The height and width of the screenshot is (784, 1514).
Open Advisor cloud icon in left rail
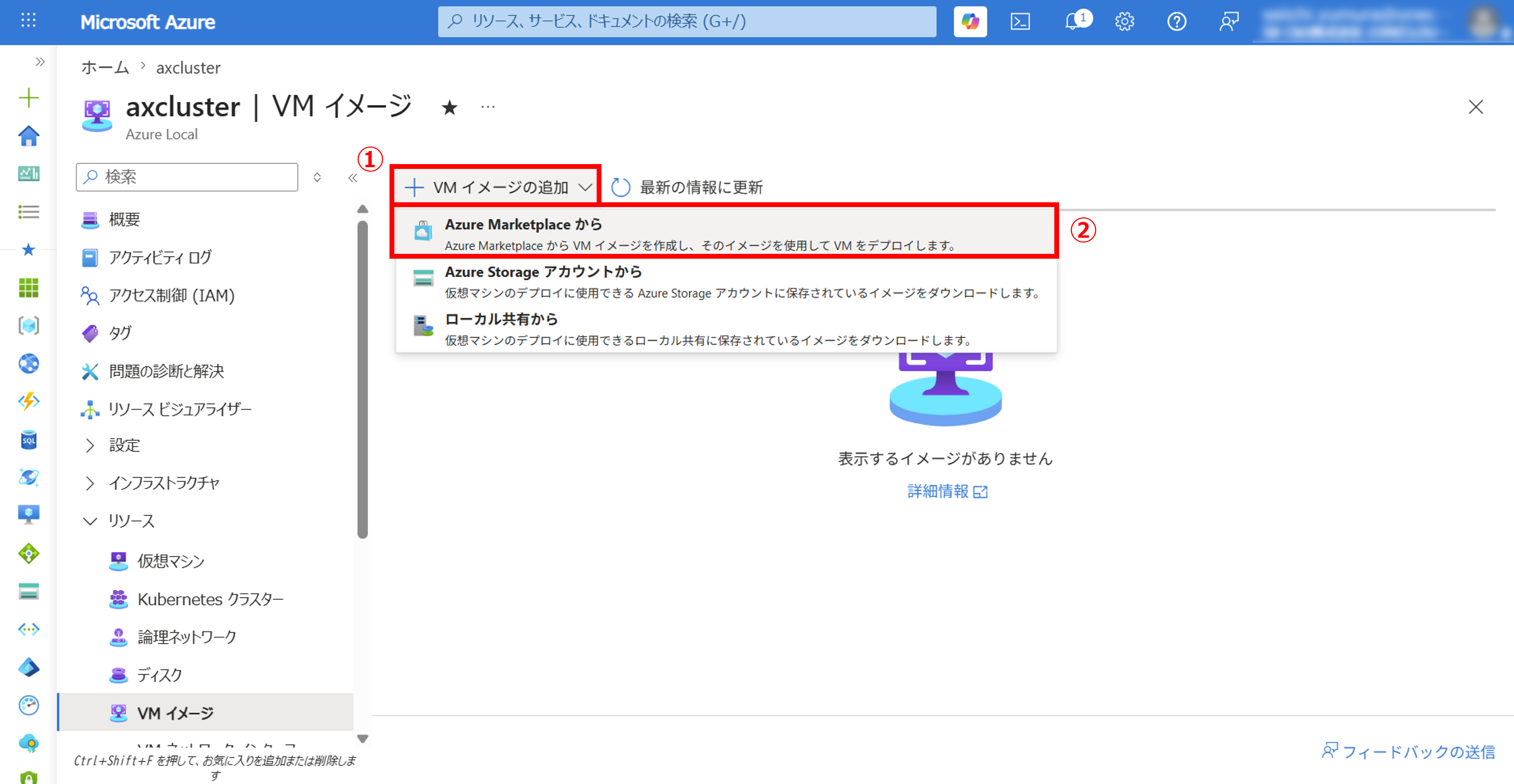coord(28,743)
